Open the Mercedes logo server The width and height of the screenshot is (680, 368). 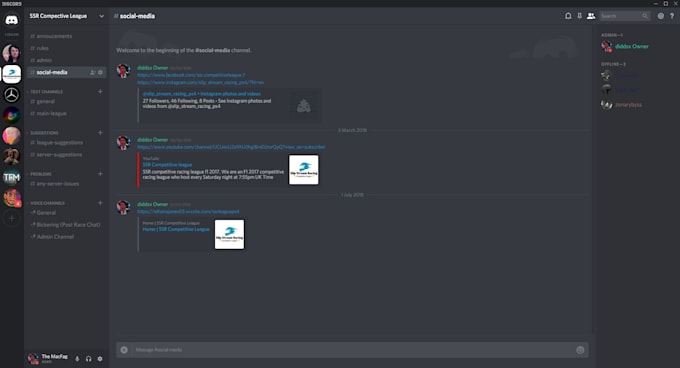(12, 94)
